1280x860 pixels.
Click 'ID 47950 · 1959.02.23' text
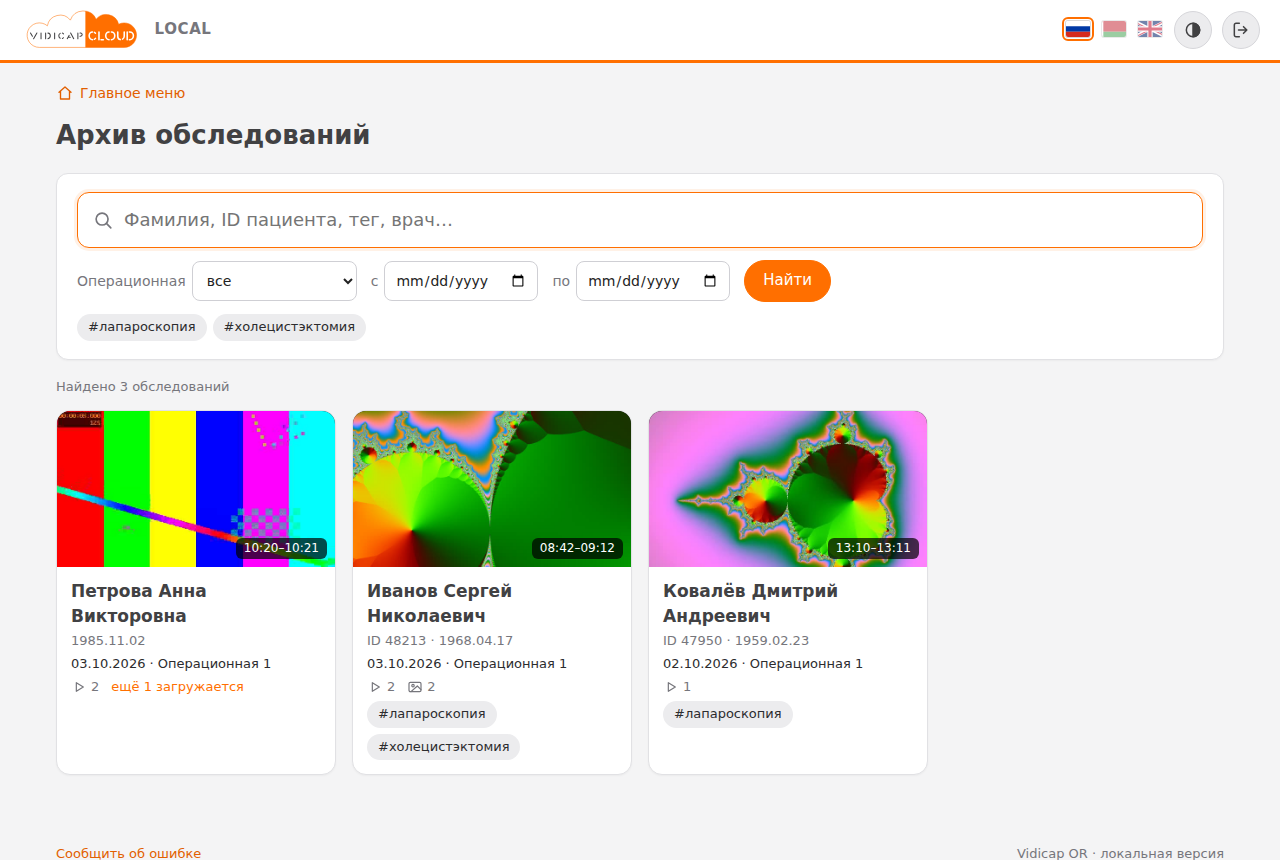pyautogui.click(x=736, y=640)
